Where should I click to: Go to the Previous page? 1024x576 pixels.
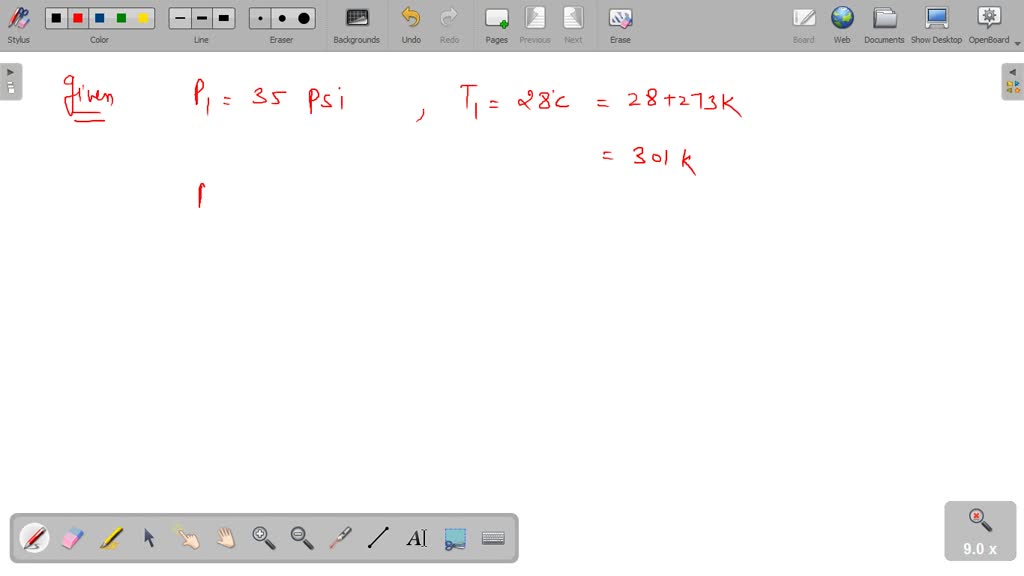535,25
